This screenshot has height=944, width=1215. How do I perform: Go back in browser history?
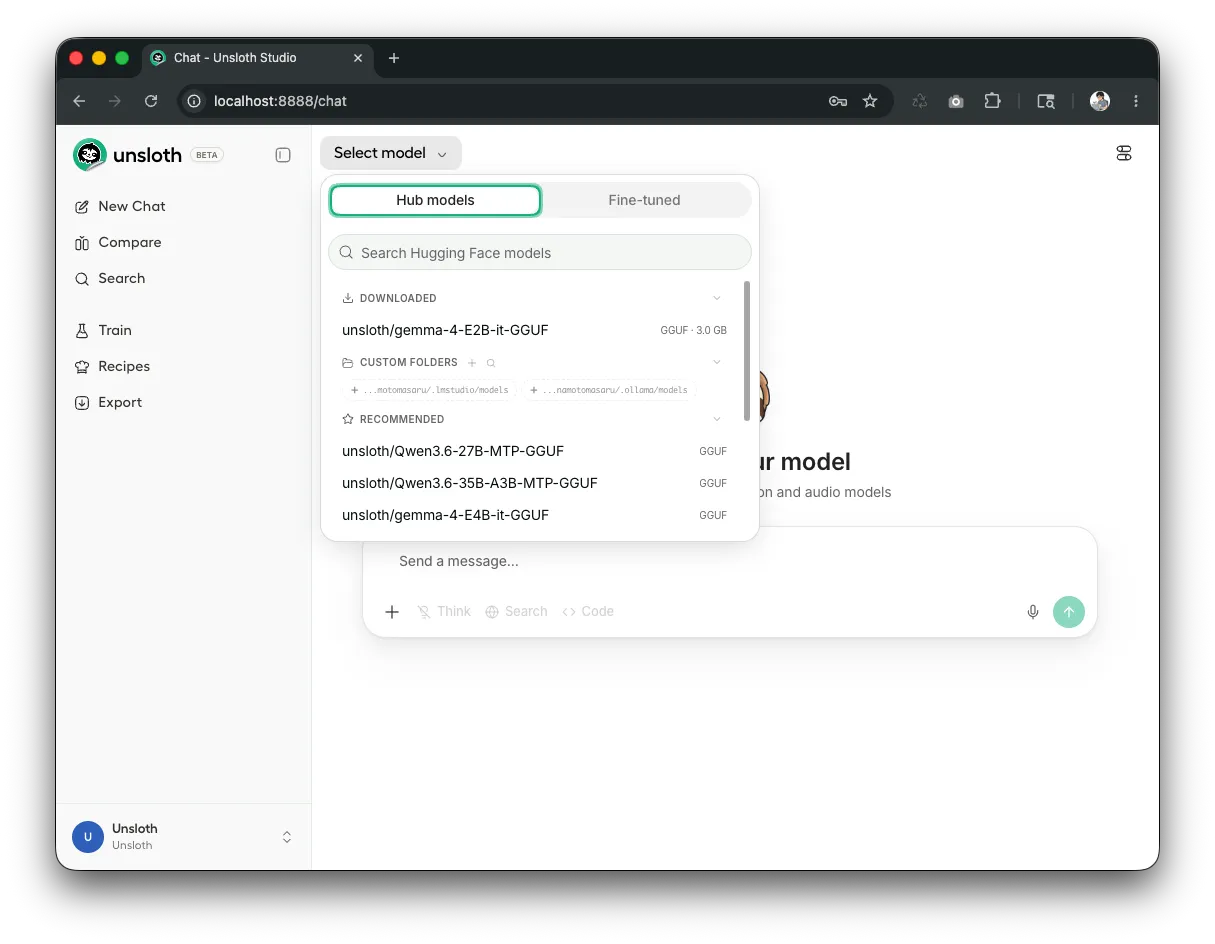pyautogui.click(x=79, y=101)
